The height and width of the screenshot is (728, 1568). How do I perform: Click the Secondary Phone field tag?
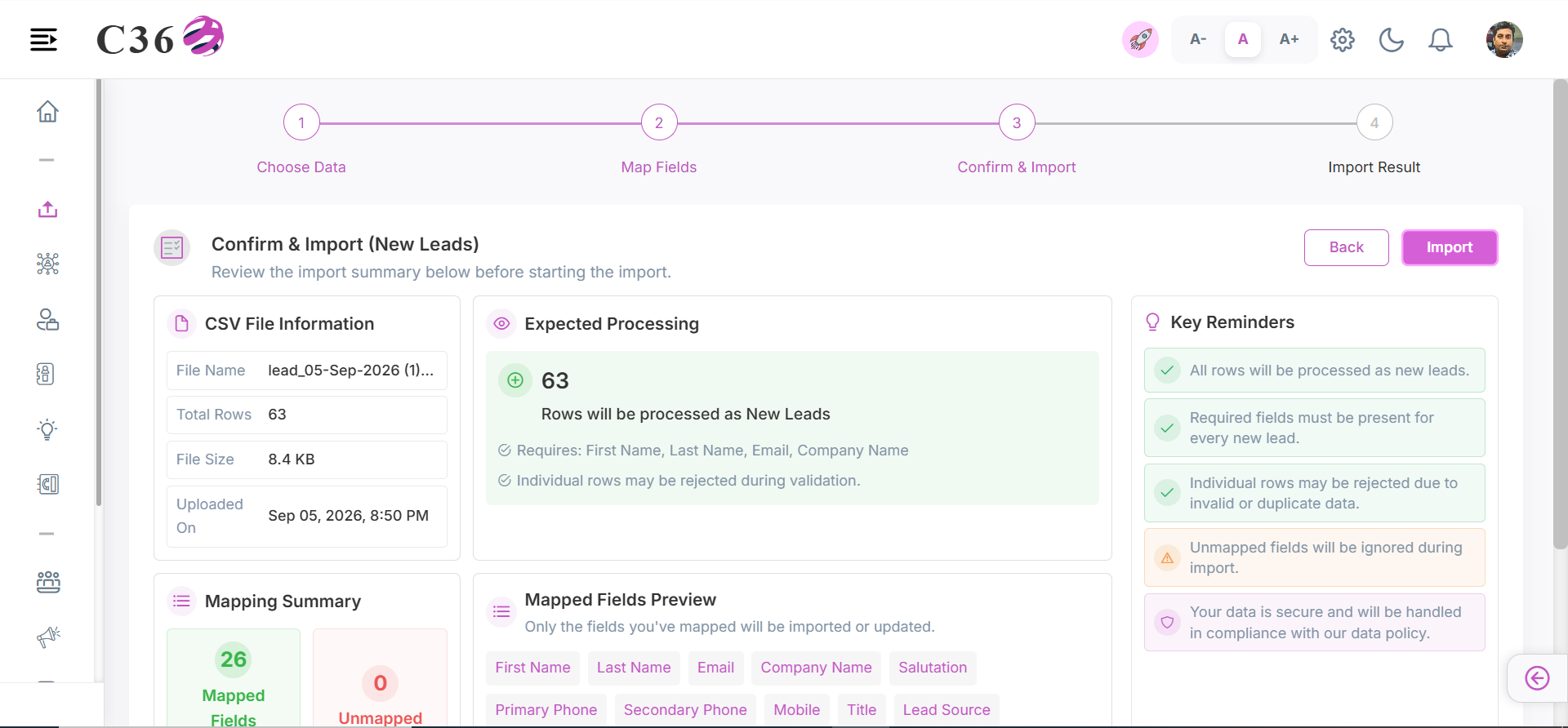[685, 710]
